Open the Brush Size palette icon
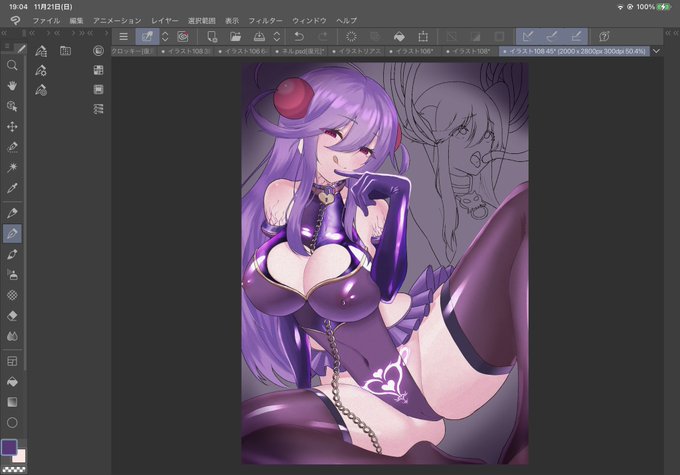 click(41, 90)
